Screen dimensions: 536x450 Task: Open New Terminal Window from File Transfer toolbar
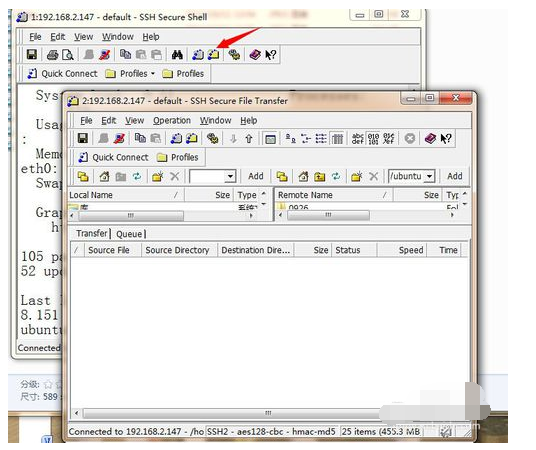[176, 138]
